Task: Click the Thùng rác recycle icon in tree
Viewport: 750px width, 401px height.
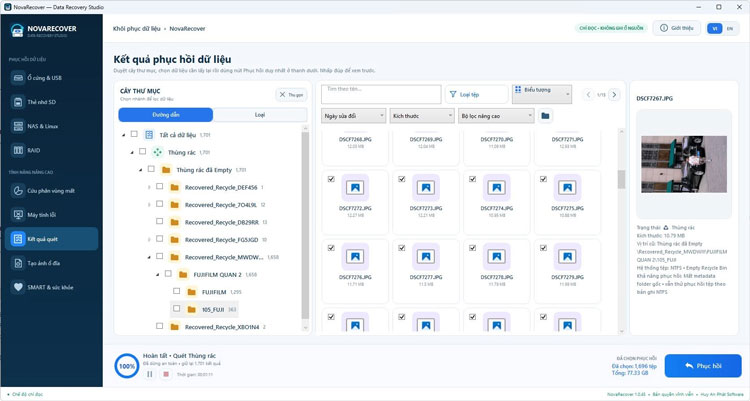Action: pos(157,152)
